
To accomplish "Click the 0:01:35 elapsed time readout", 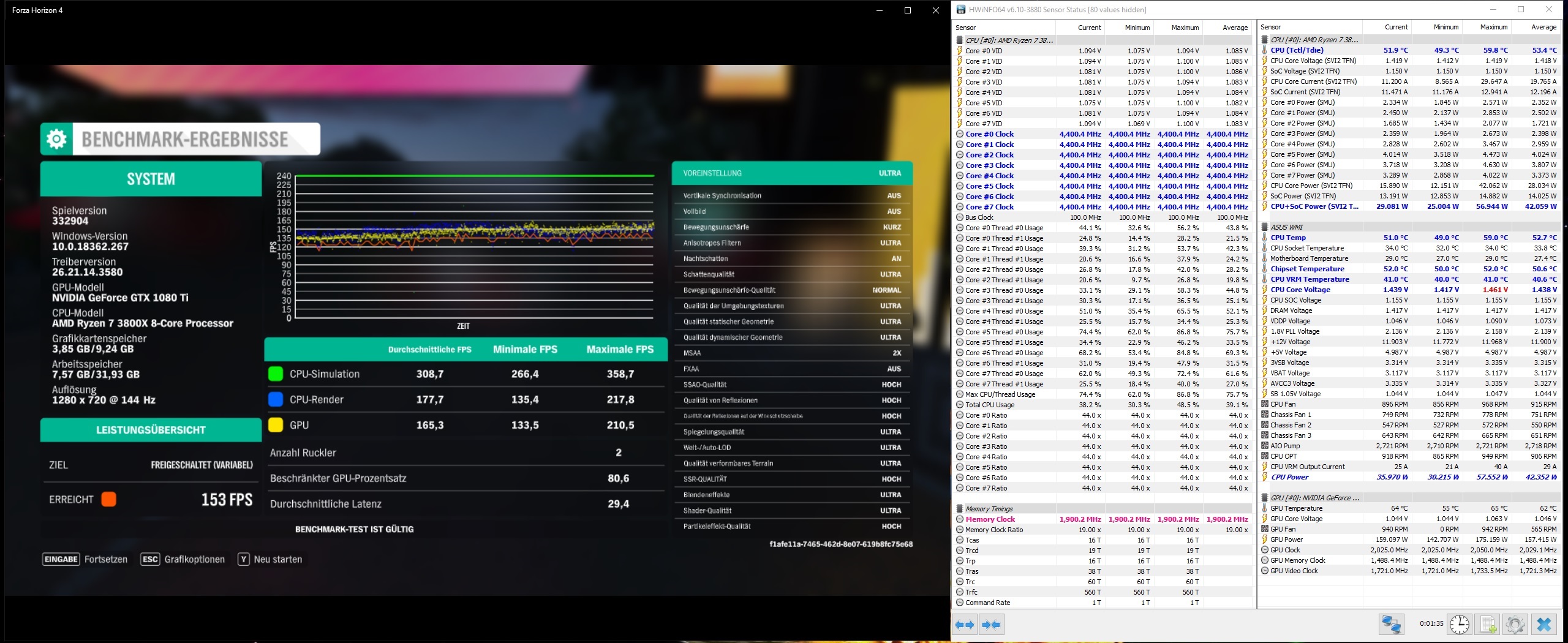I will (1431, 624).
